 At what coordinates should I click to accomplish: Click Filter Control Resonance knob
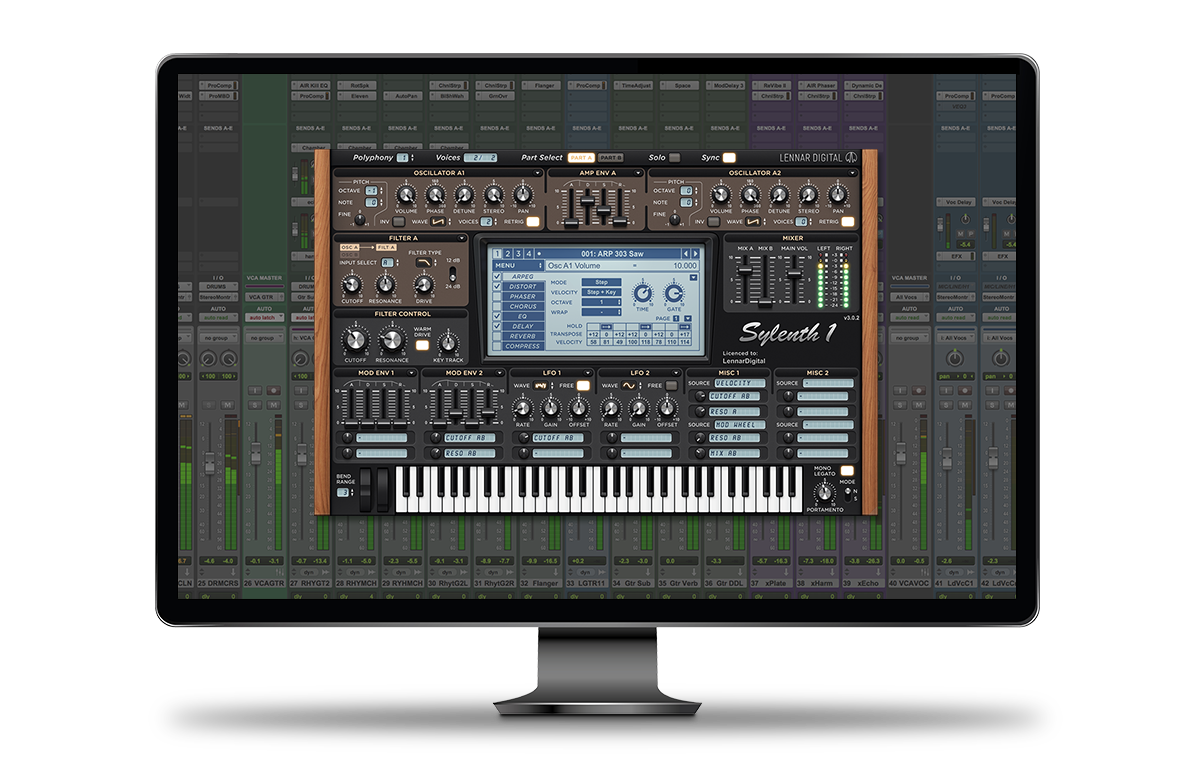pyautogui.click(x=391, y=340)
